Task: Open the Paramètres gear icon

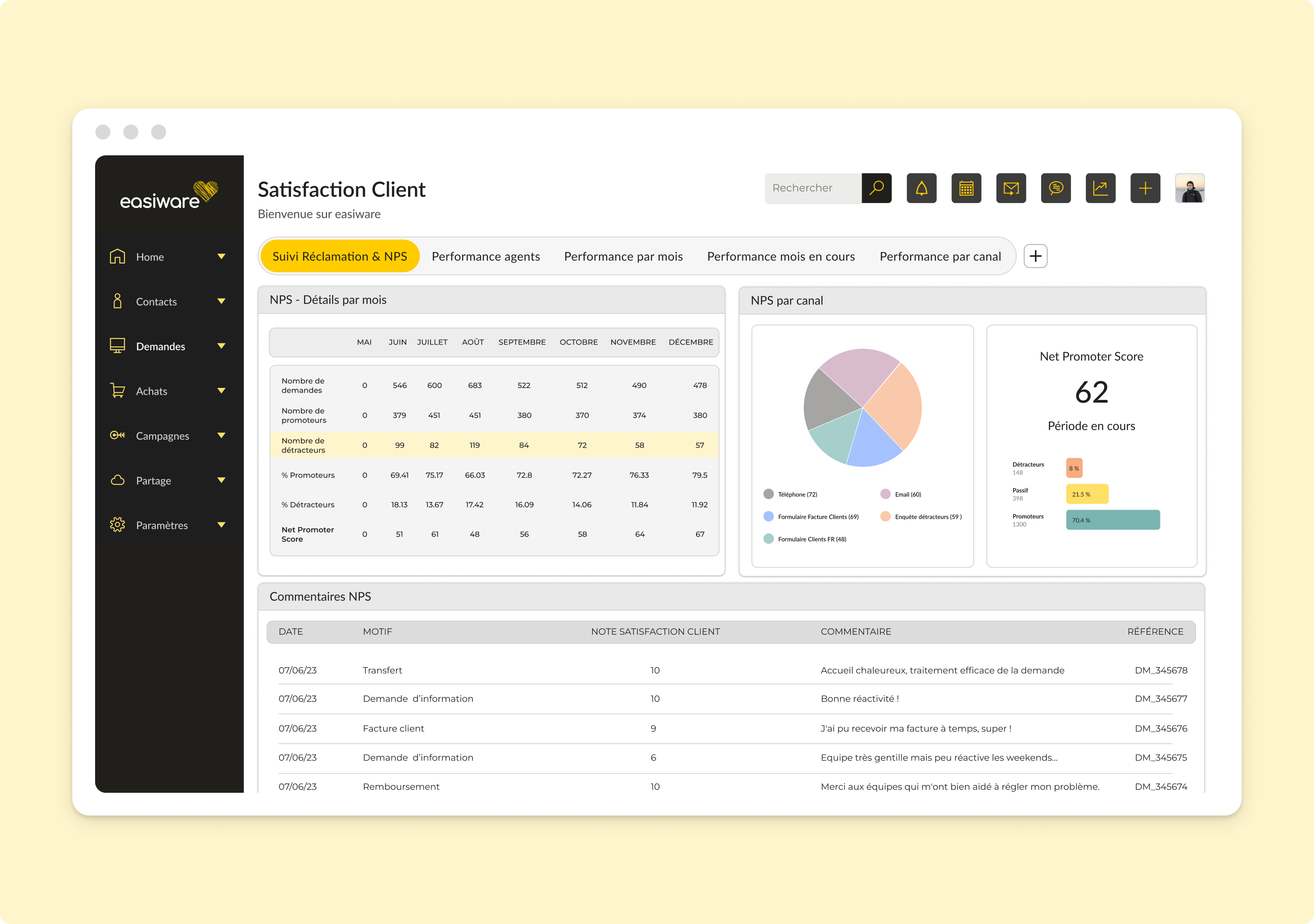Action: pos(117,524)
